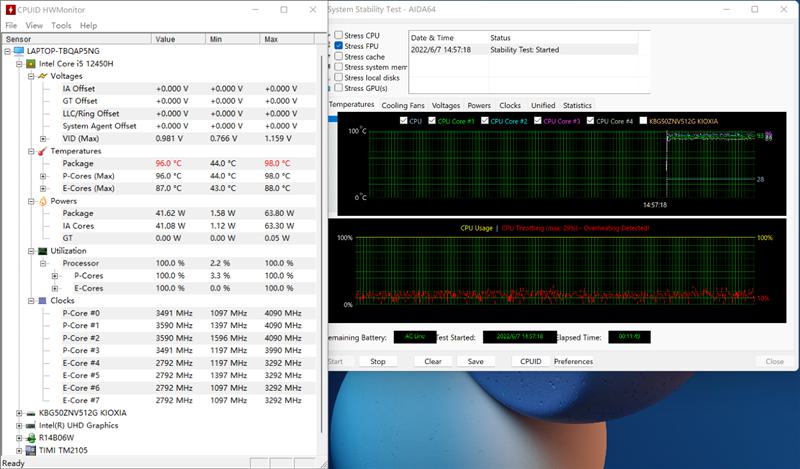Toggle the CPU Core #4 graph checkbox
This screenshot has height=469, width=800.
click(590, 120)
